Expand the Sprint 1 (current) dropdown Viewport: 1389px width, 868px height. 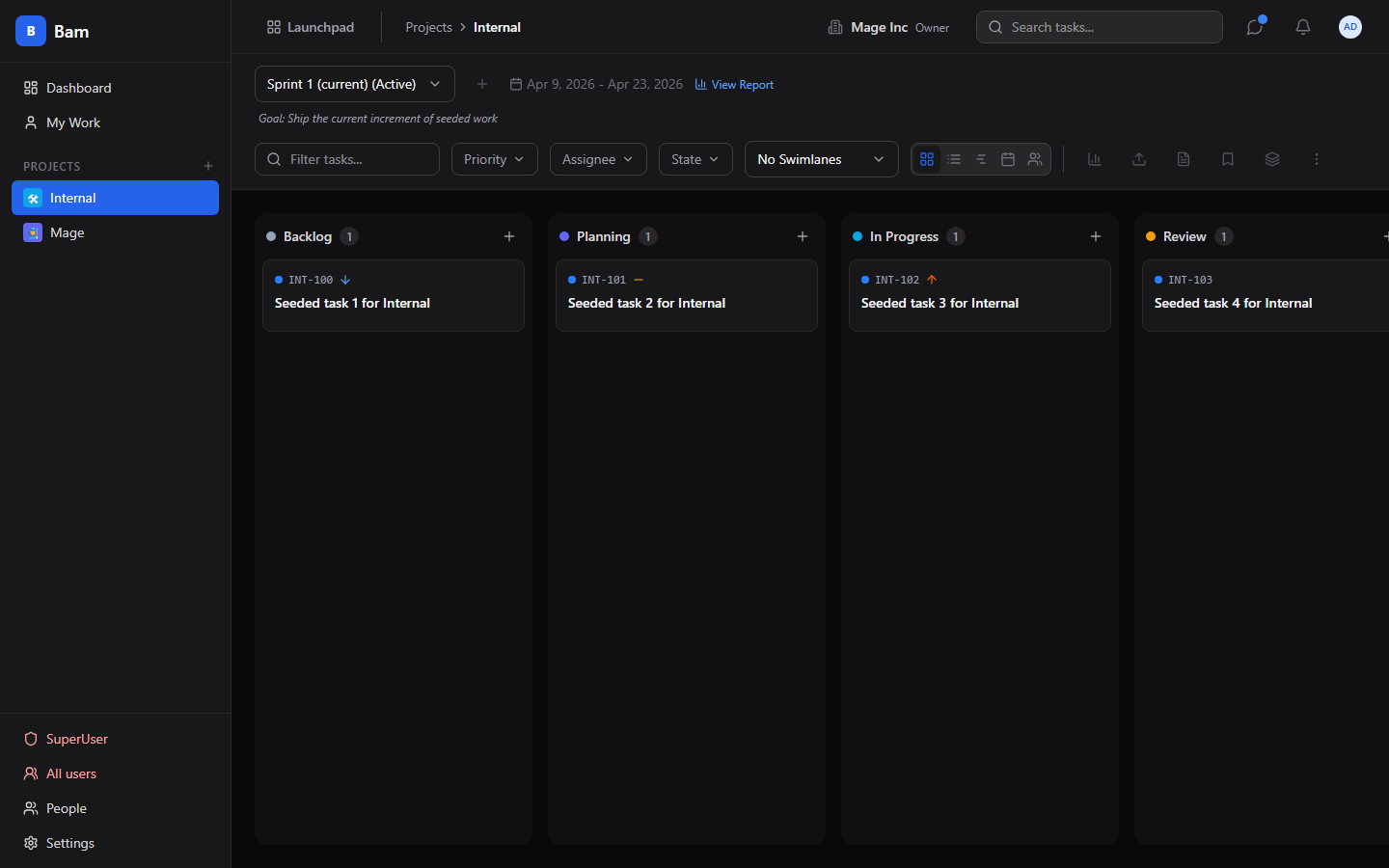(354, 84)
